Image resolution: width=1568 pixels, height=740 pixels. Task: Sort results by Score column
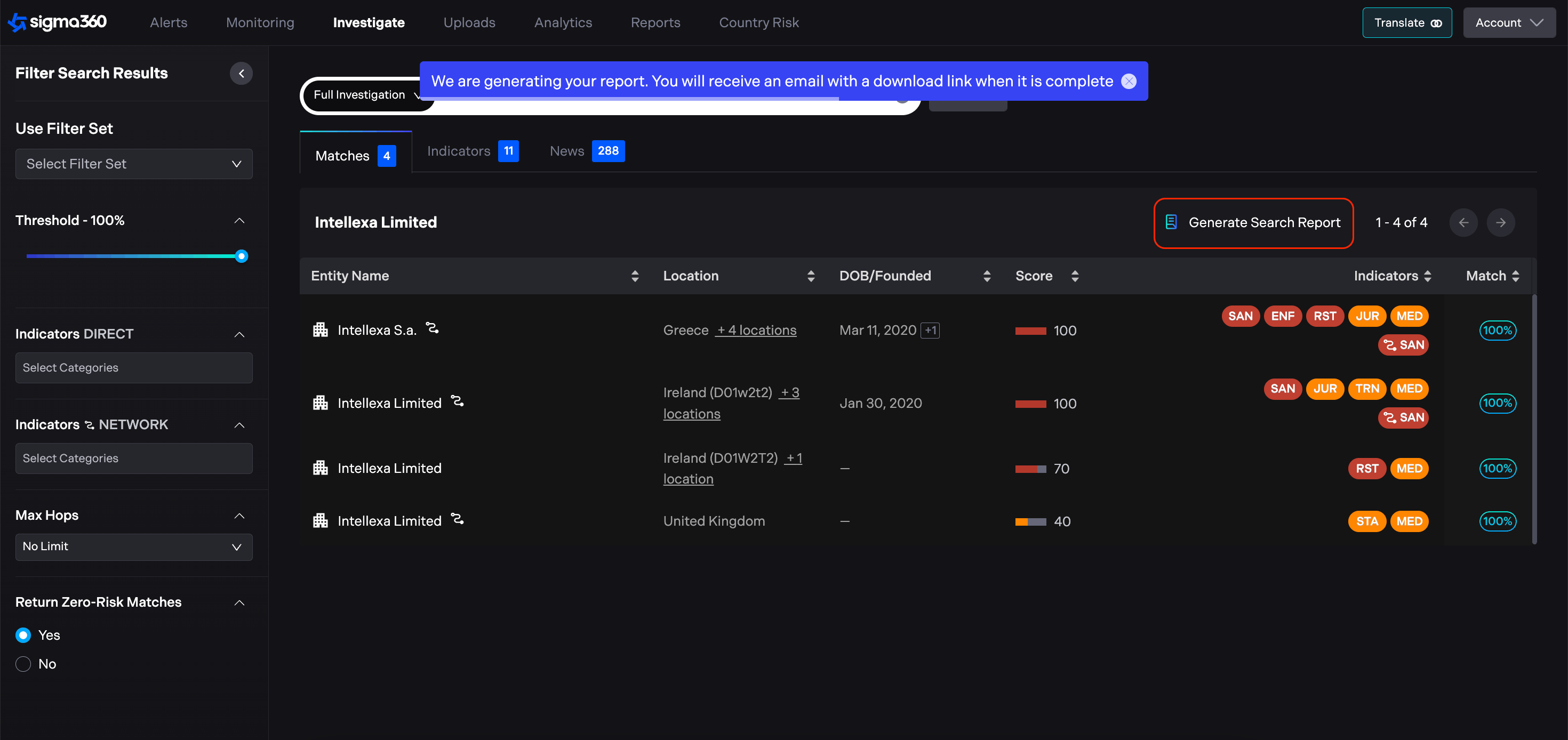point(1075,276)
